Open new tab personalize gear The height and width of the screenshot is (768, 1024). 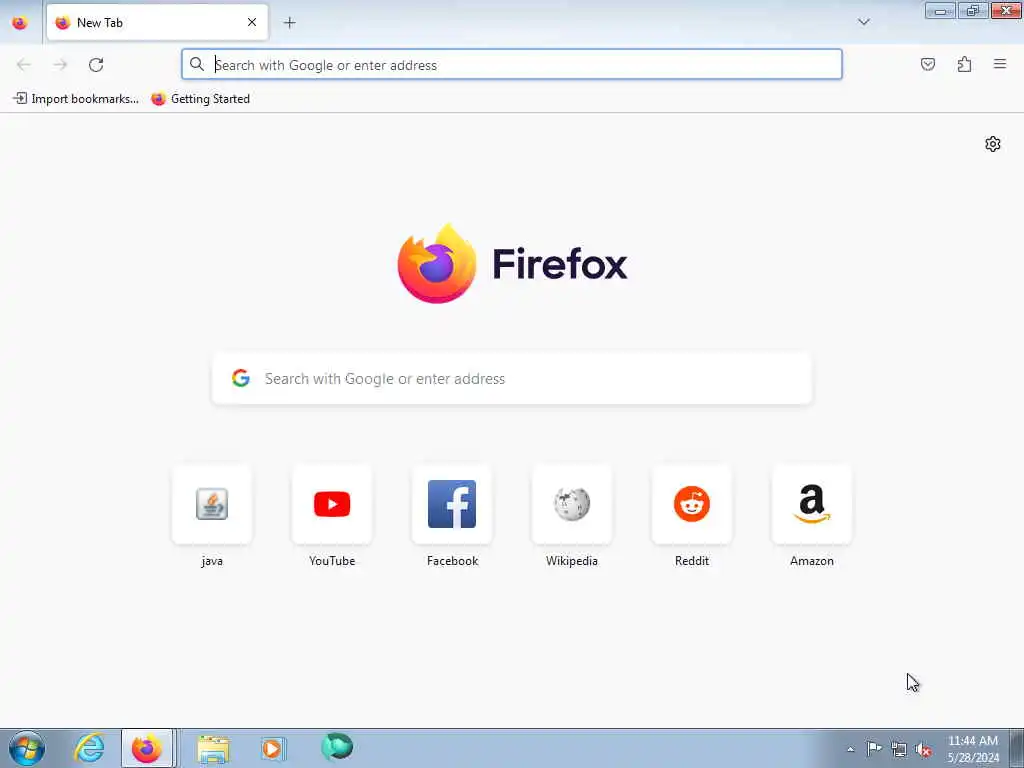(993, 144)
